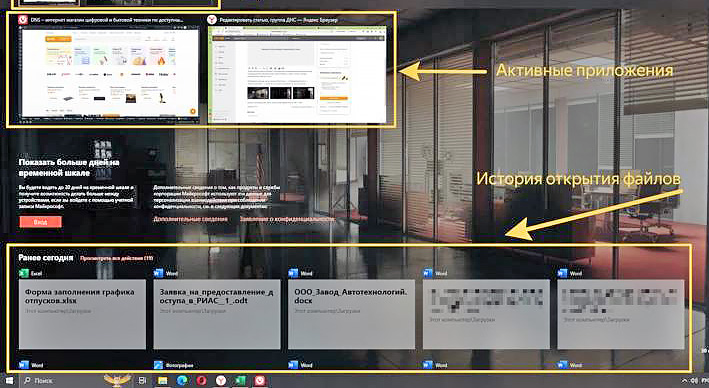Open Excel from the taskbar
This screenshot has width=709, height=388.
pos(240,381)
